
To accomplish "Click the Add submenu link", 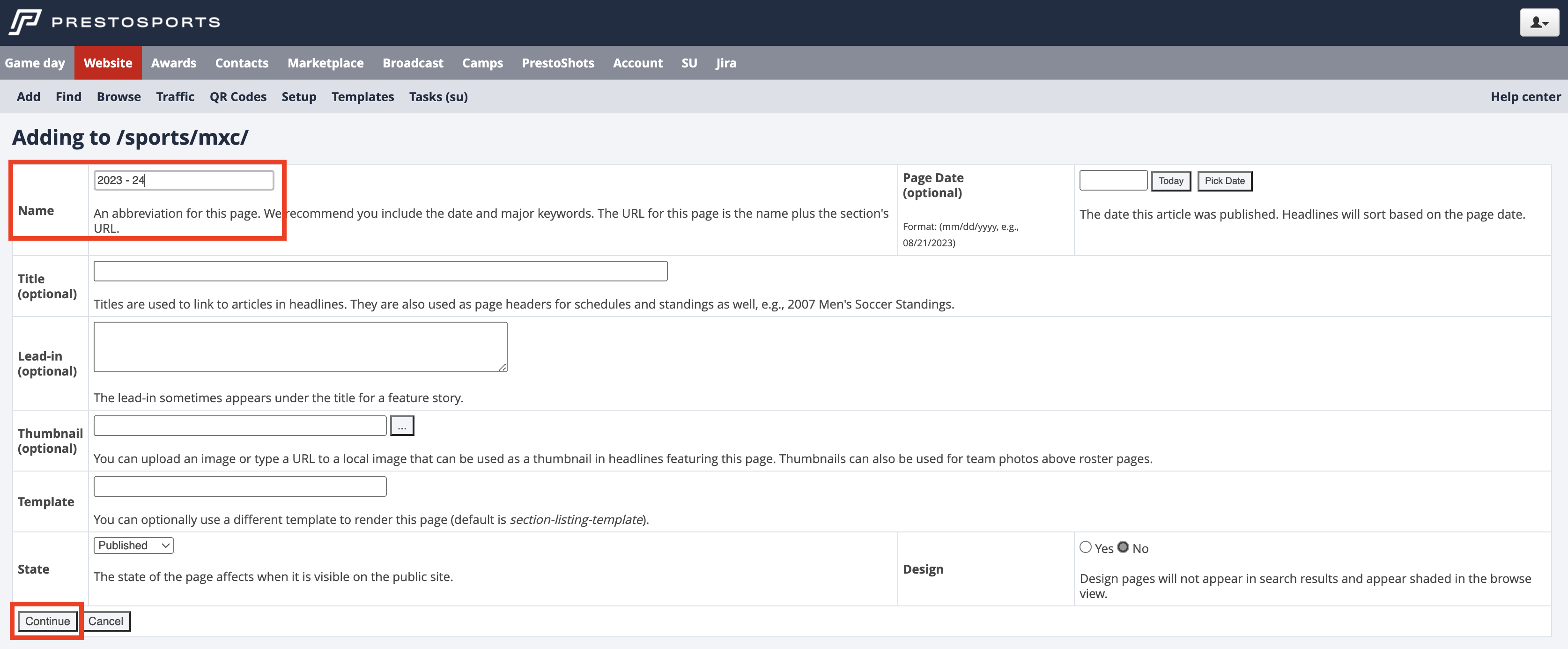I will [x=29, y=96].
